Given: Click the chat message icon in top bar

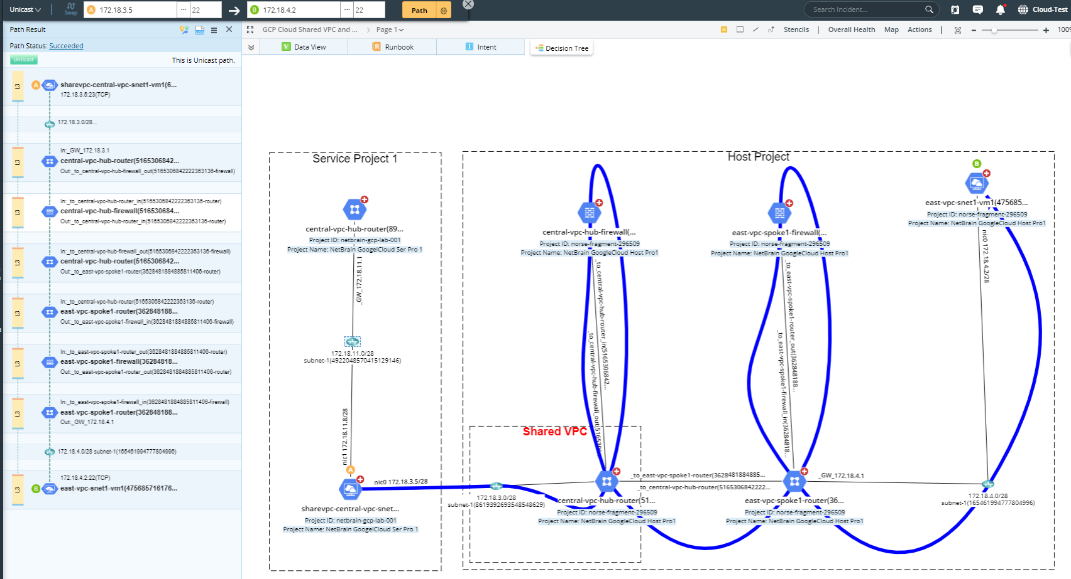Looking at the screenshot, I should (978, 10).
